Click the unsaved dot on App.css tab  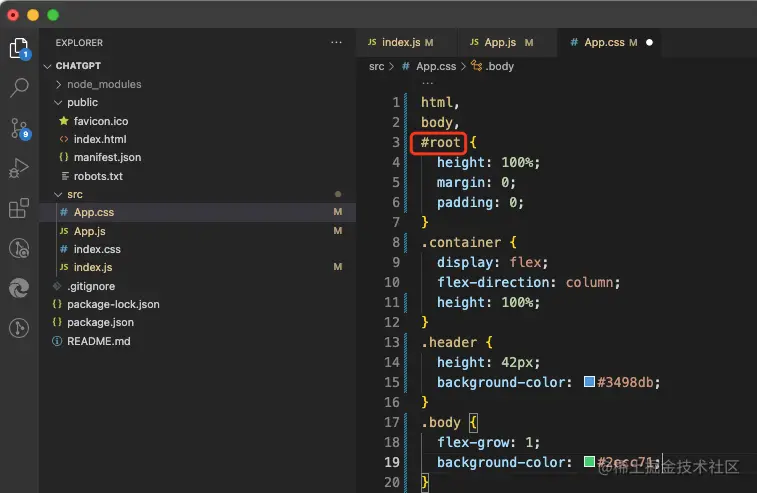[649, 42]
